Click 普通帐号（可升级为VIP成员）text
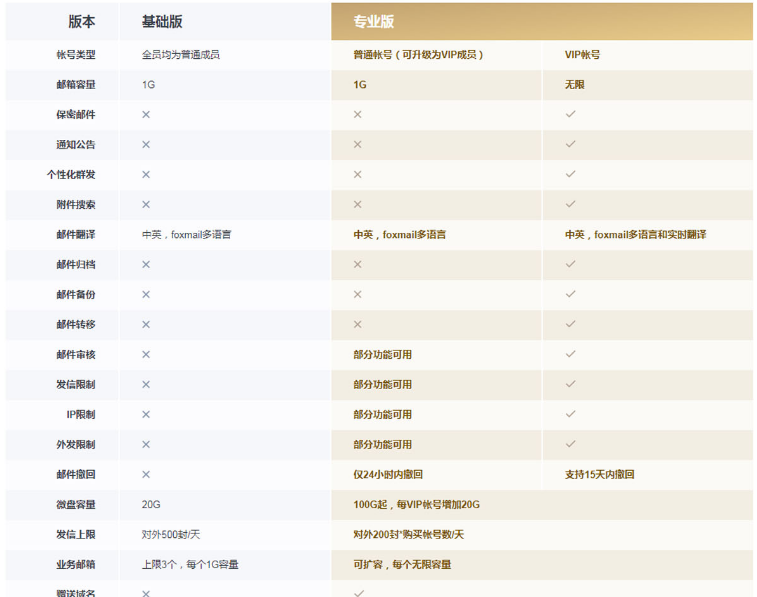 pyautogui.click(x=424, y=55)
